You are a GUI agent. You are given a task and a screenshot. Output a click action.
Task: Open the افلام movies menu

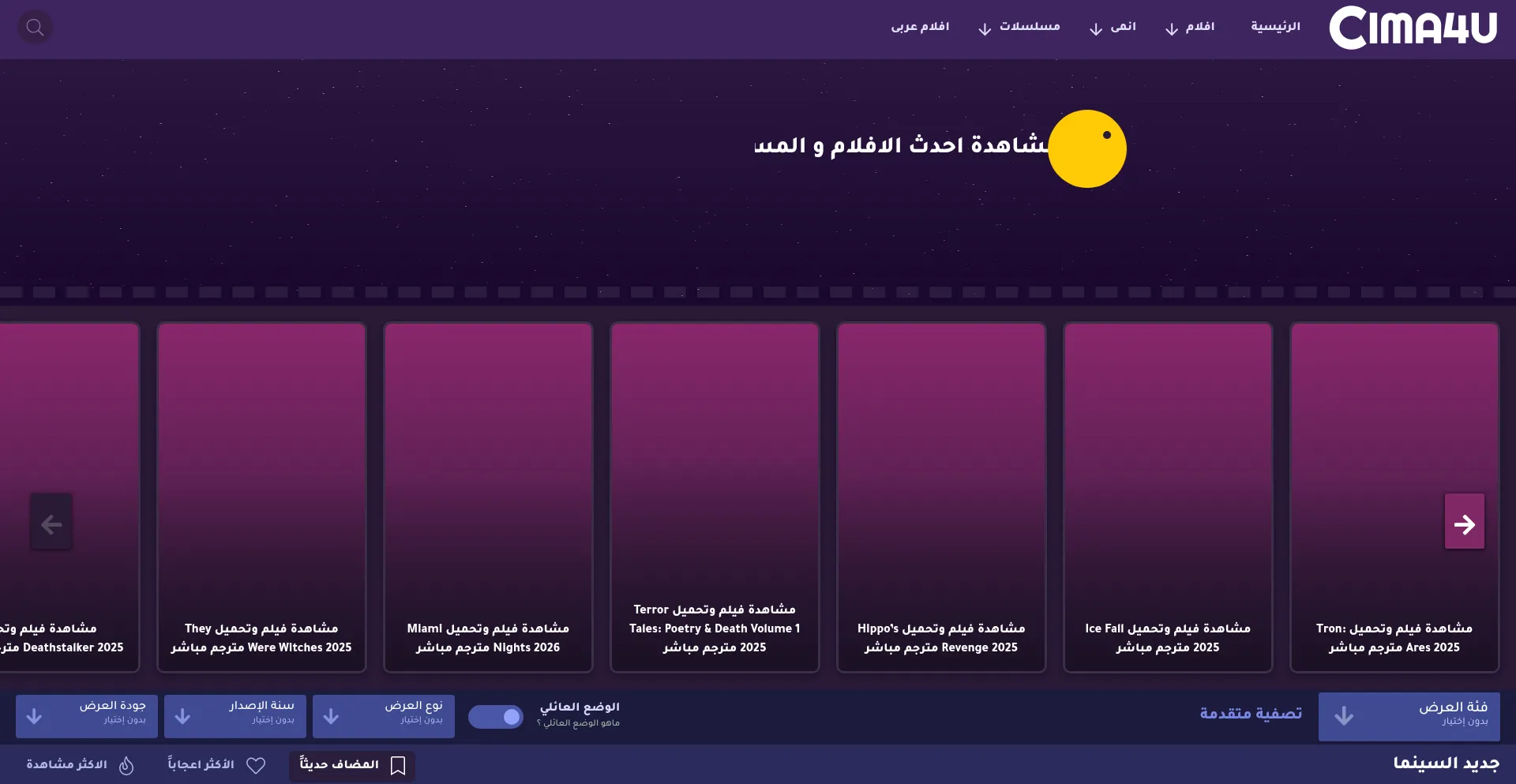(x=1190, y=27)
